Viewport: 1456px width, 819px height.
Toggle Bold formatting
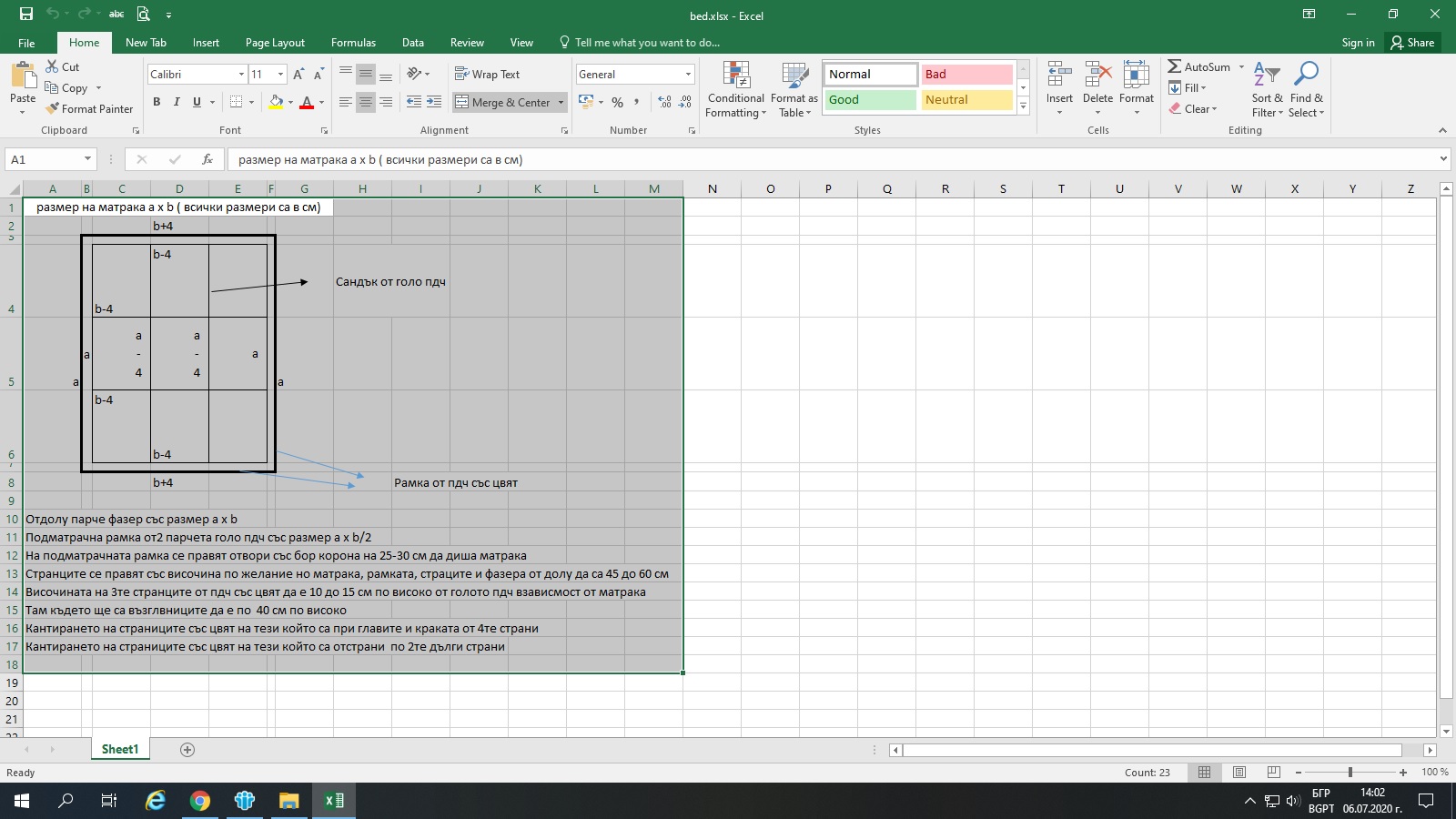[x=157, y=102]
